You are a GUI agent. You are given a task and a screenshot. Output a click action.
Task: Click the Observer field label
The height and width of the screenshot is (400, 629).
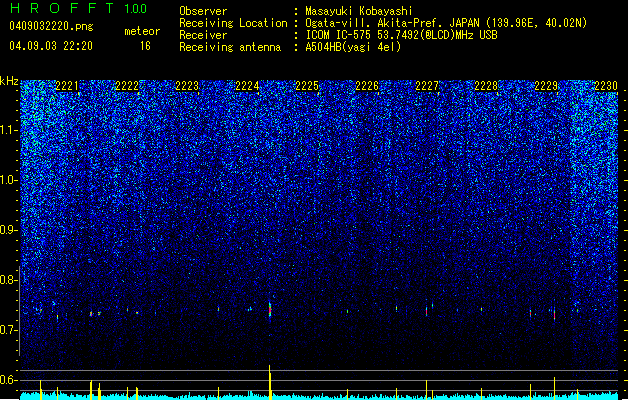[x=203, y=11]
